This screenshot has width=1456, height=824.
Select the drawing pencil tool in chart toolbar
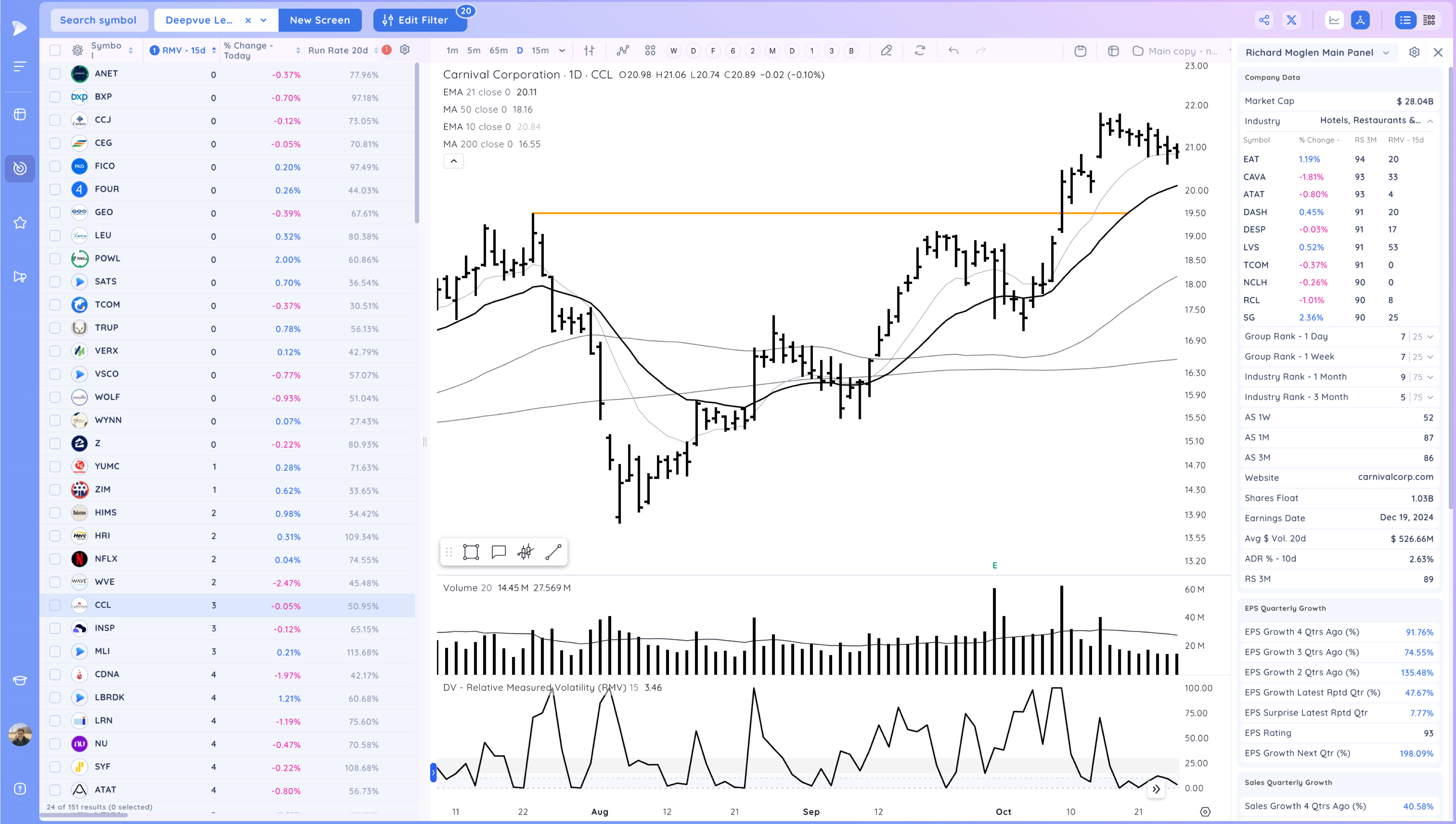pos(886,51)
